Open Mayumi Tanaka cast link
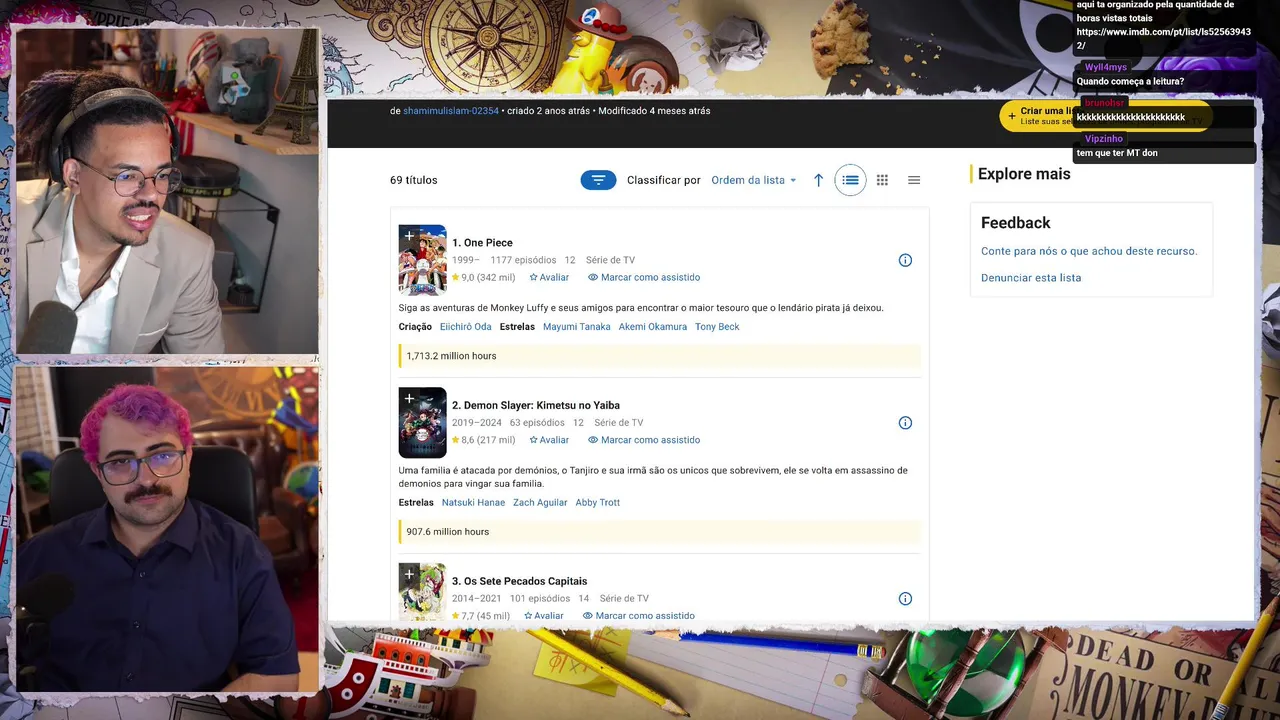This screenshot has width=1280, height=720. [577, 327]
